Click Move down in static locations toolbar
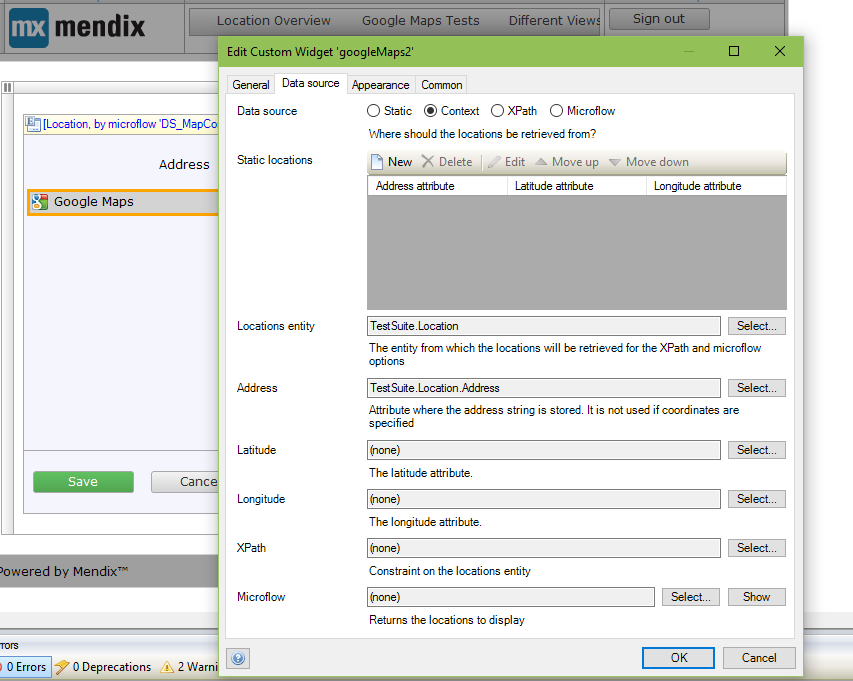This screenshot has width=853, height=681. pyautogui.click(x=648, y=162)
